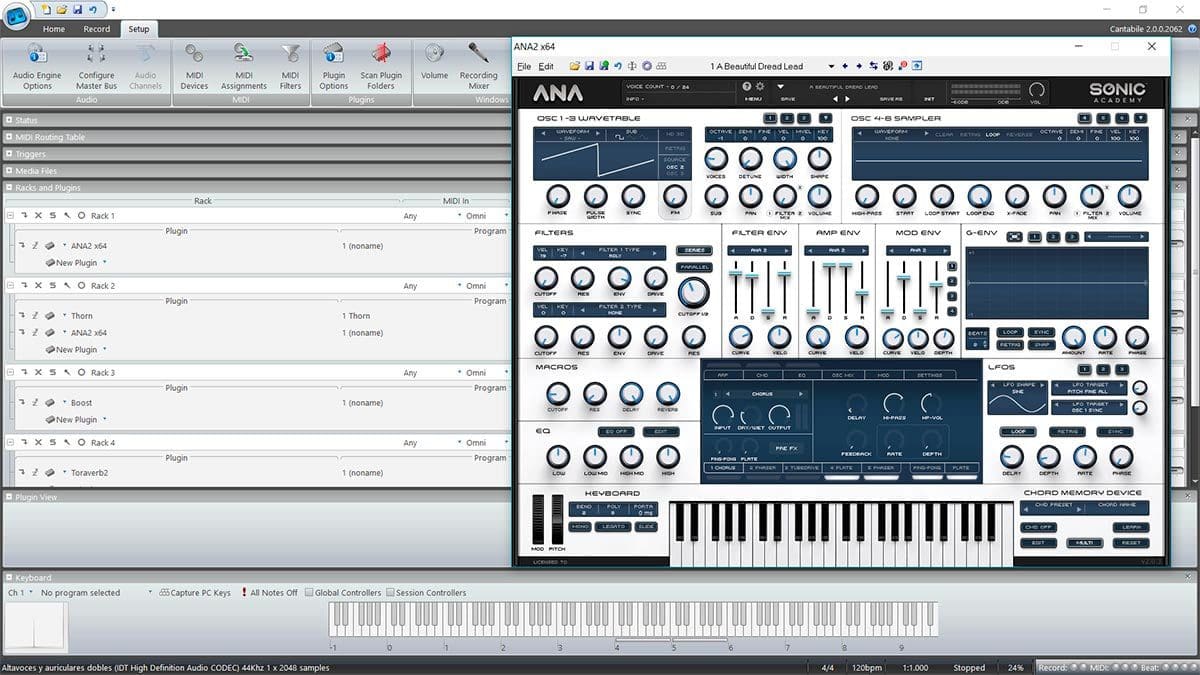Click the solo S icon on Rack 2
1200x675 pixels.
(x=52, y=286)
